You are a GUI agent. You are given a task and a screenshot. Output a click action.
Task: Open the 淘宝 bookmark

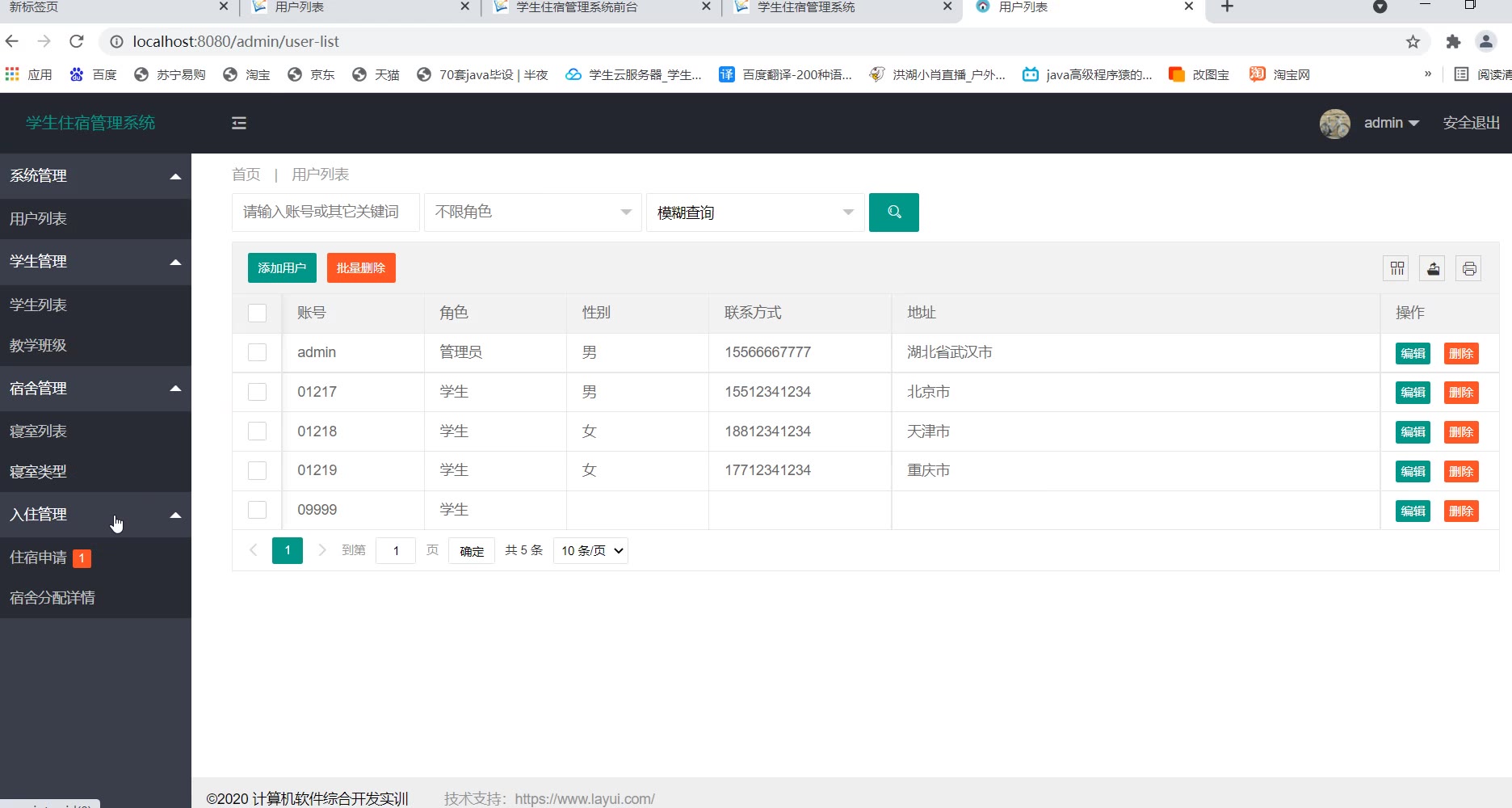(x=246, y=74)
